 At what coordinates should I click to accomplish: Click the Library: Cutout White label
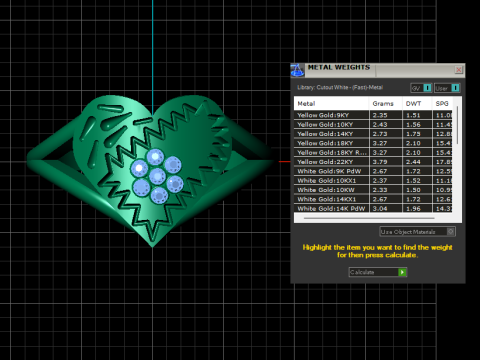click(340, 87)
